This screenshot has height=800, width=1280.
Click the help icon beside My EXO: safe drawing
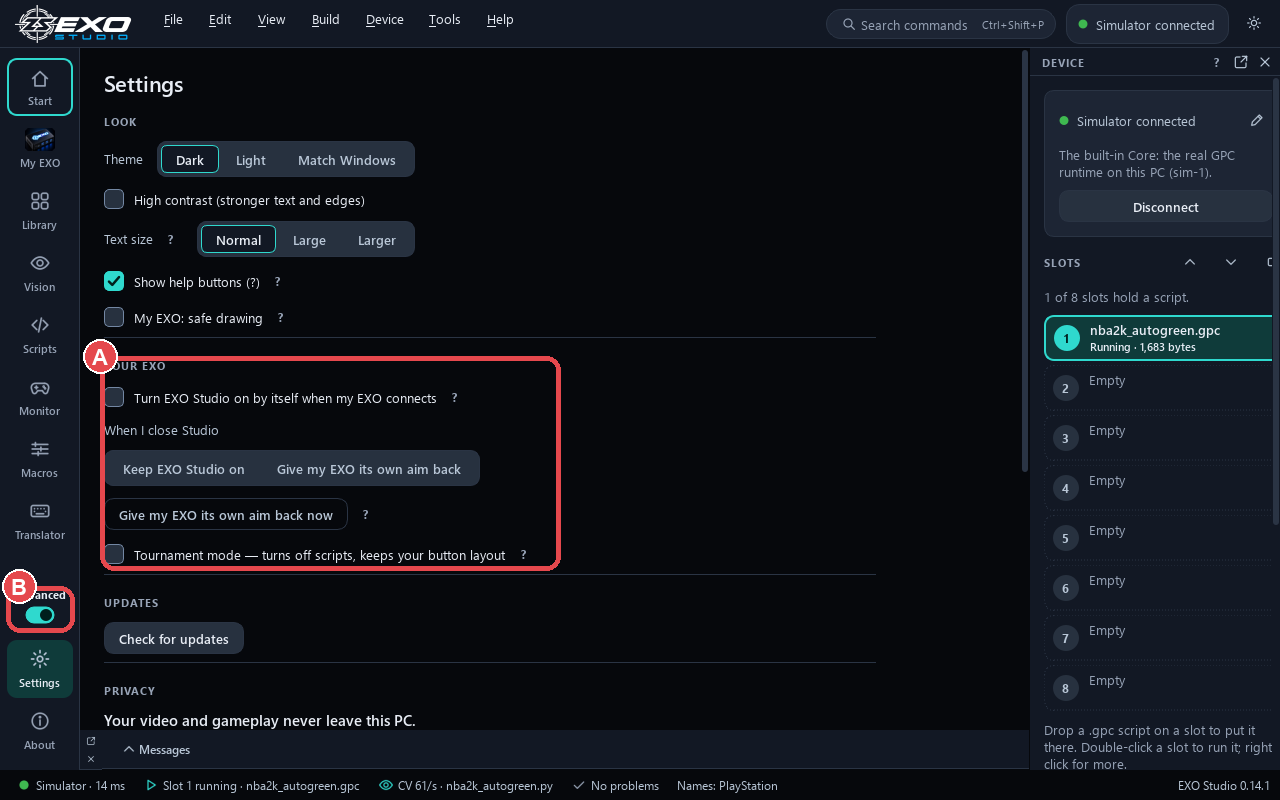click(281, 318)
